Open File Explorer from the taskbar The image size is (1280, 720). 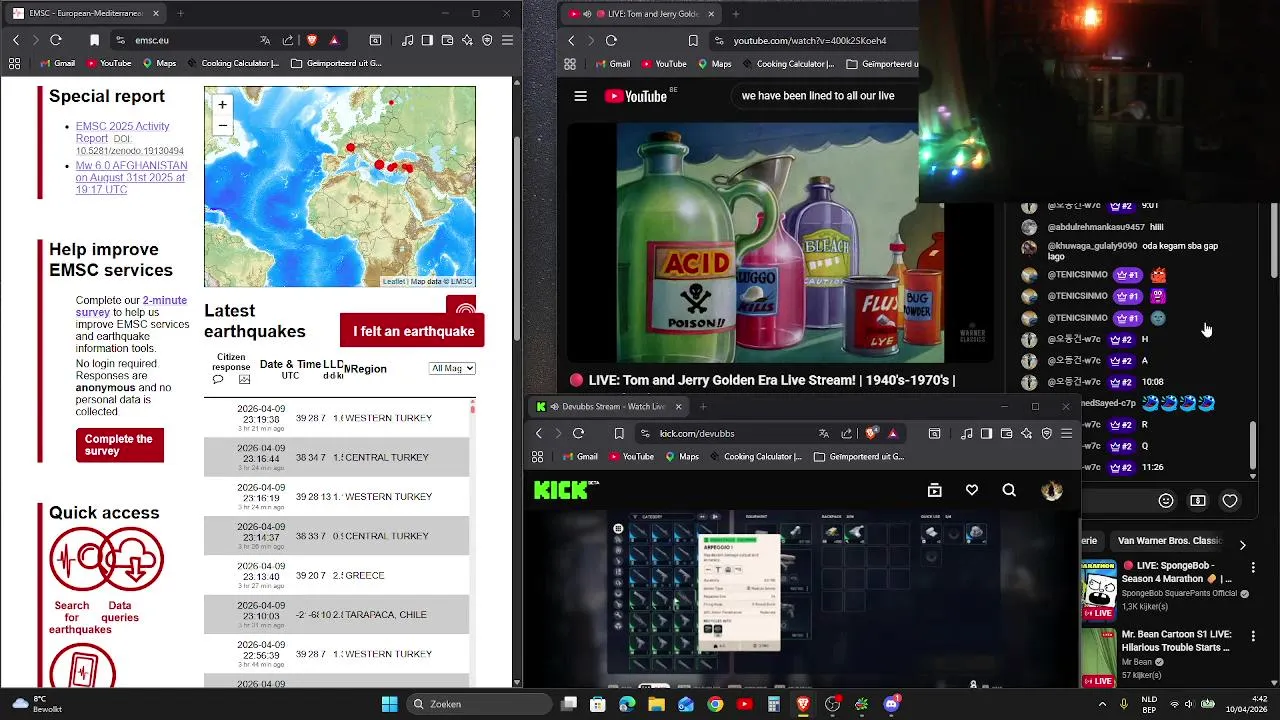[x=656, y=704]
